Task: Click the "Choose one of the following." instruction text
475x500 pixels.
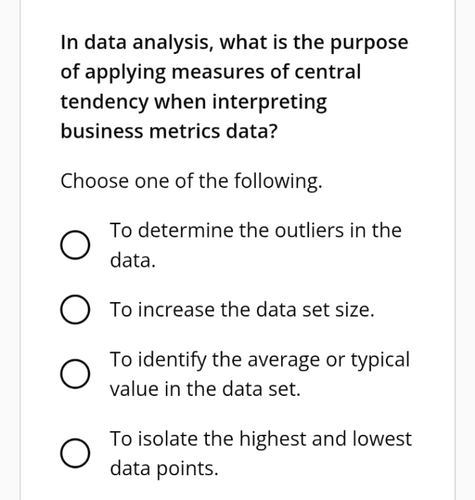Action: 191,182
